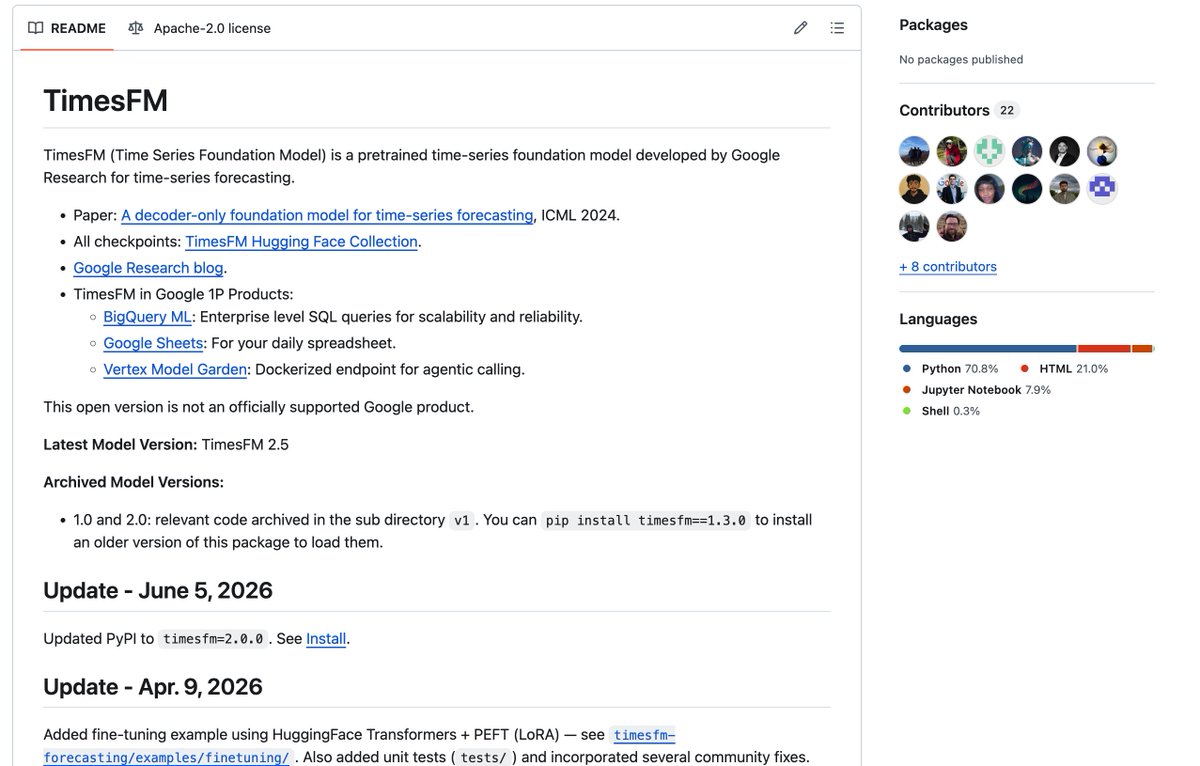Open the Vertex Model Garden link
This screenshot has height=766, width=1200.
click(175, 369)
